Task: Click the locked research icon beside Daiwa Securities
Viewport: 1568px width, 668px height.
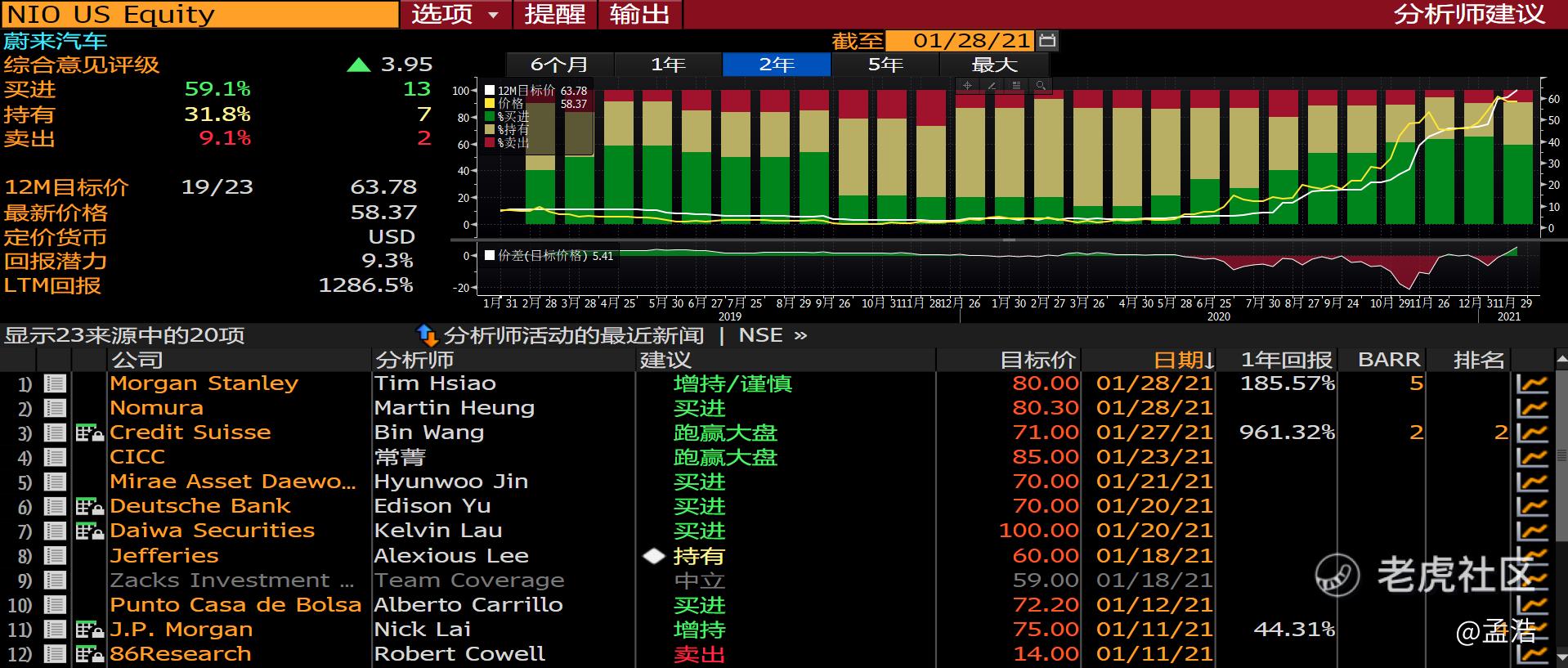Action: (x=89, y=531)
